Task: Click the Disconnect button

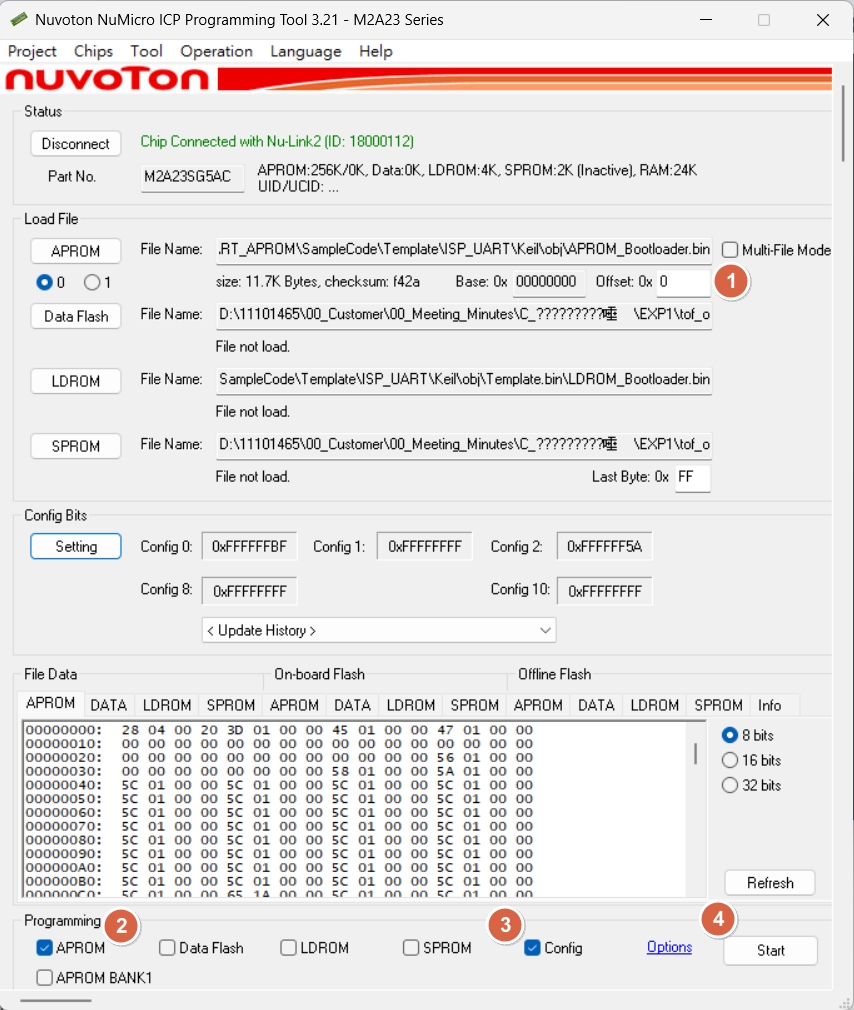Action: coord(76,143)
